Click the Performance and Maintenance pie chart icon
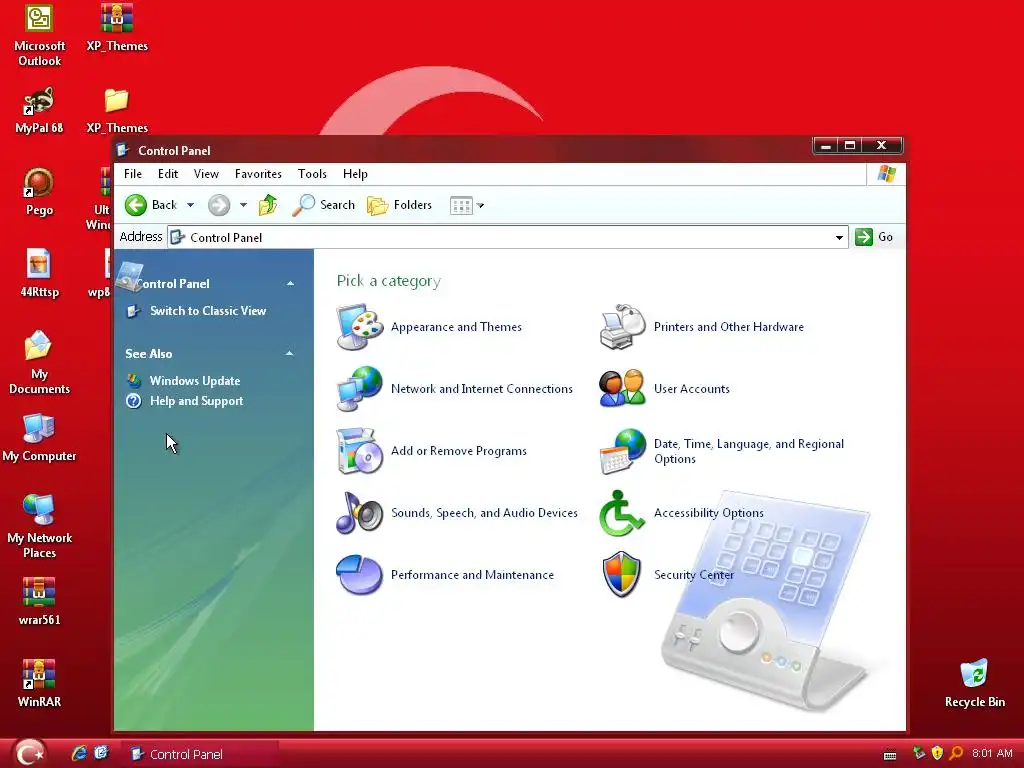1024x768 pixels. 359,575
